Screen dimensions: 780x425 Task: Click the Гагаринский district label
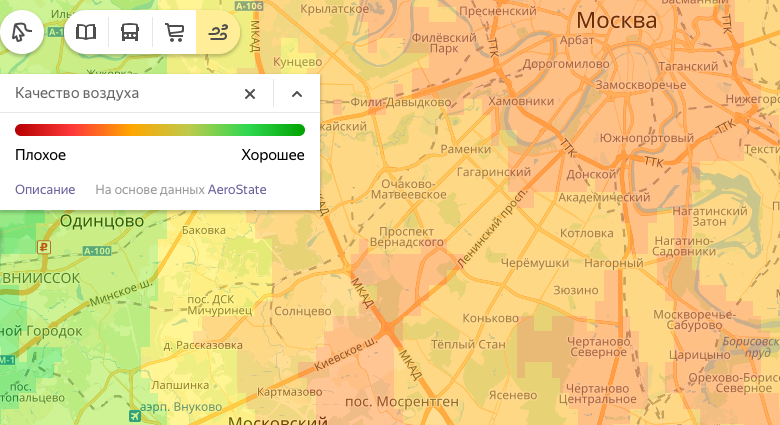[493, 172]
